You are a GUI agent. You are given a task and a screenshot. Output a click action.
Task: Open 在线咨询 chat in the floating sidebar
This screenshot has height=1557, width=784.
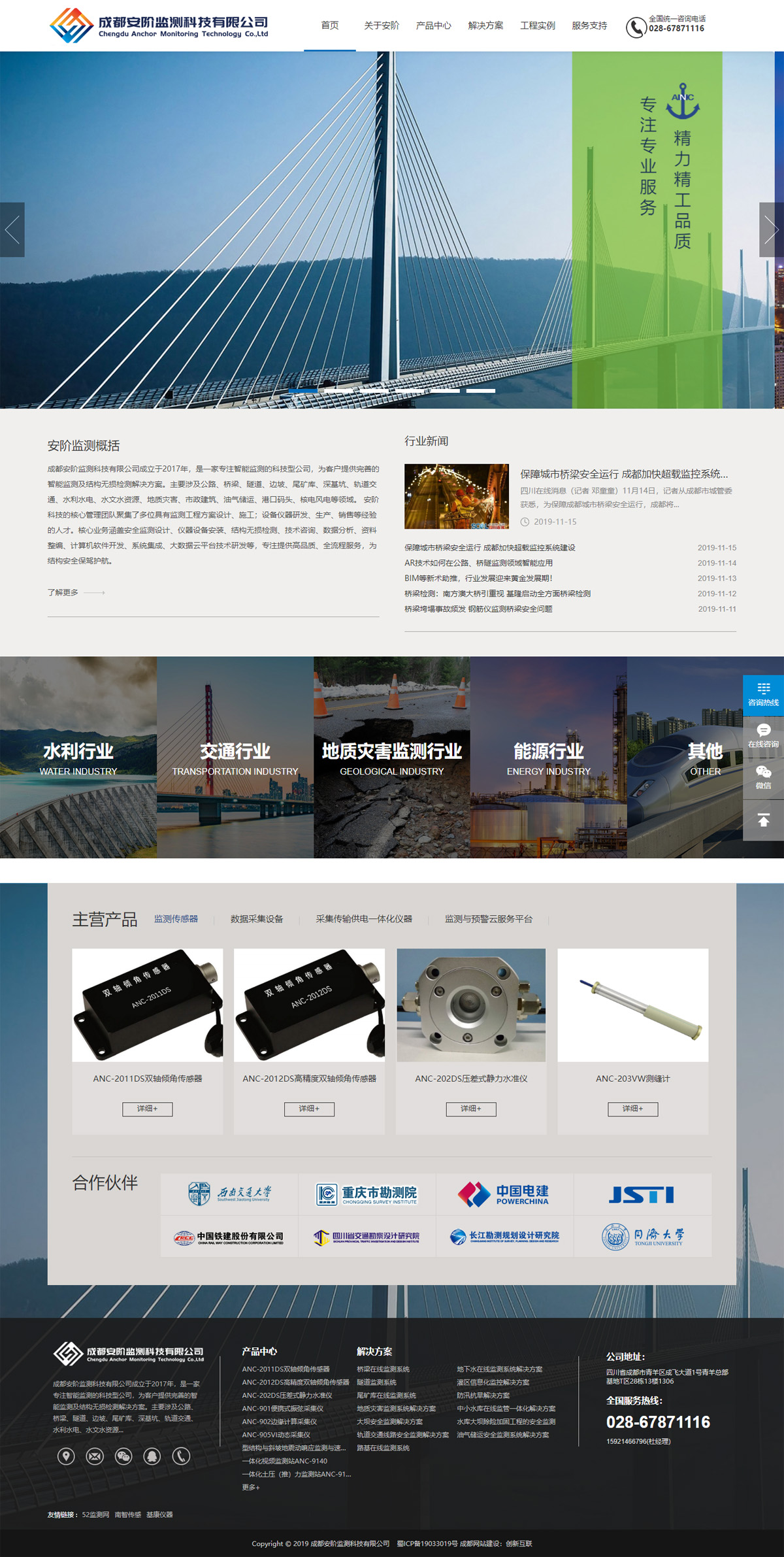[x=763, y=736]
